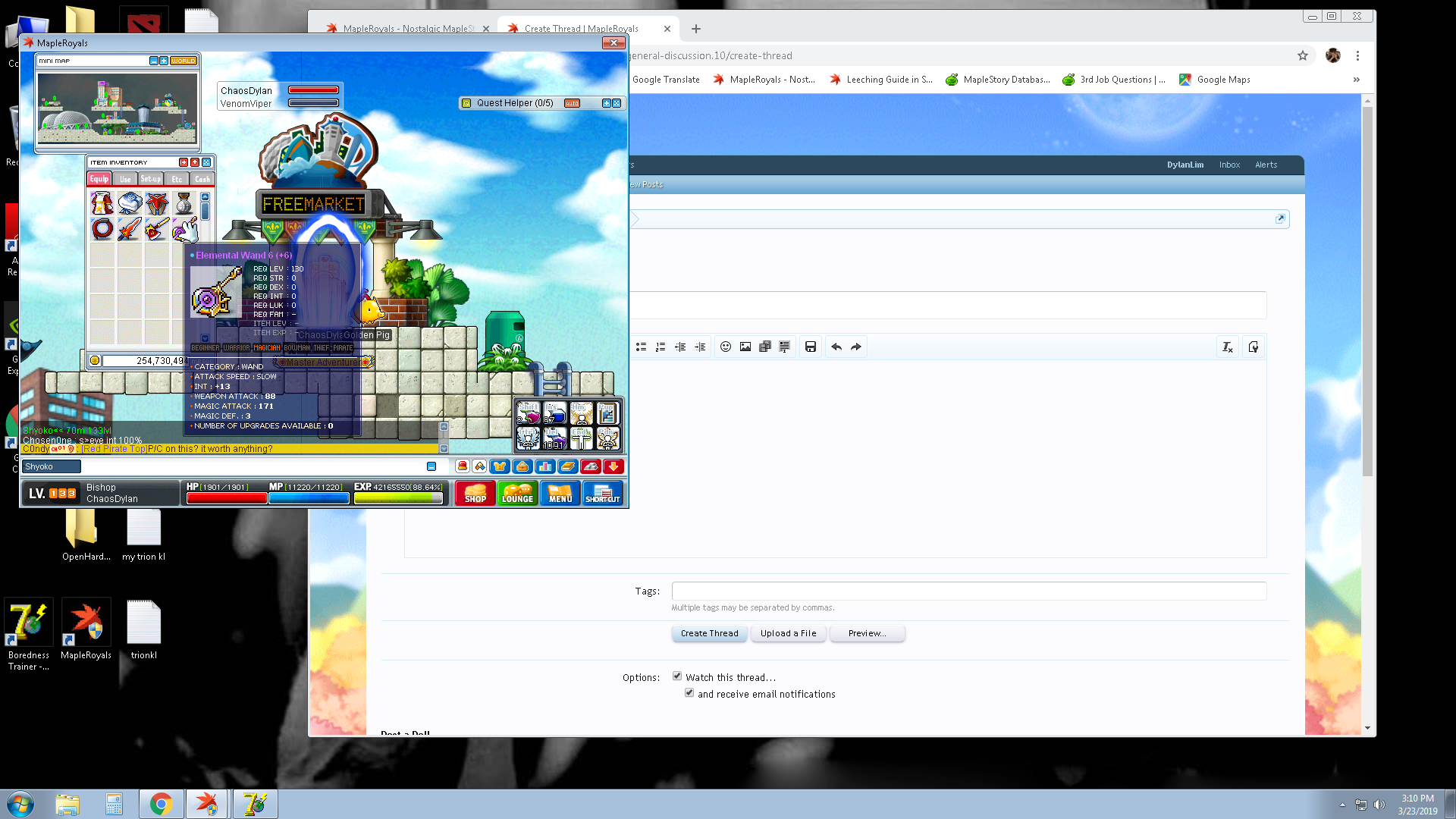Open the Chrome three-dot menu
This screenshot has height=819, width=1456.
[1357, 55]
